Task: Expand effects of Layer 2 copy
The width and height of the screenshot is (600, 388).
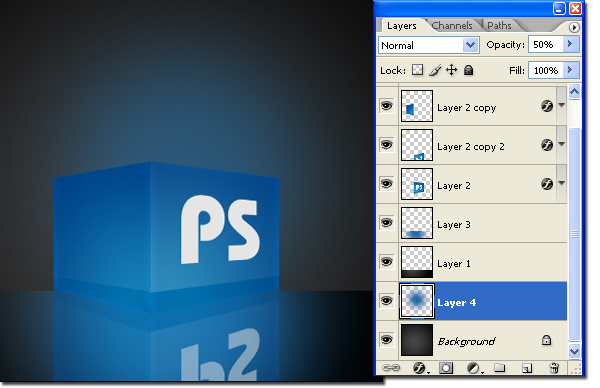Action: click(561, 105)
